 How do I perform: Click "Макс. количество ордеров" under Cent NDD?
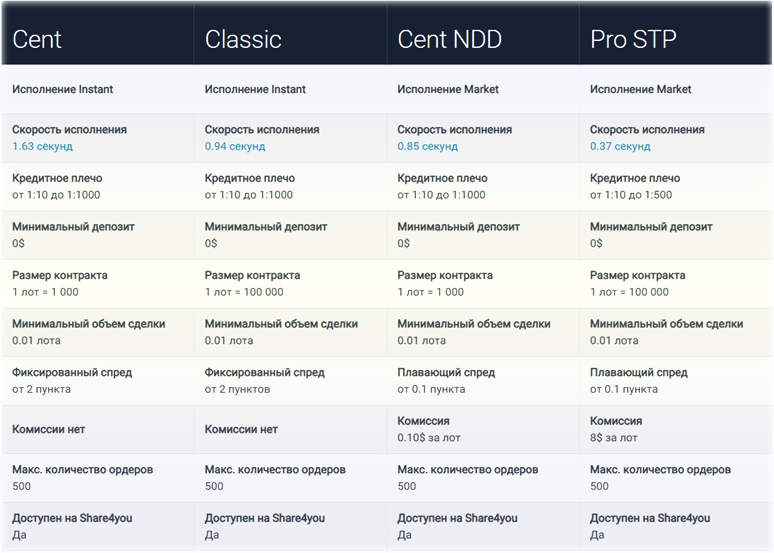point(467,470)
